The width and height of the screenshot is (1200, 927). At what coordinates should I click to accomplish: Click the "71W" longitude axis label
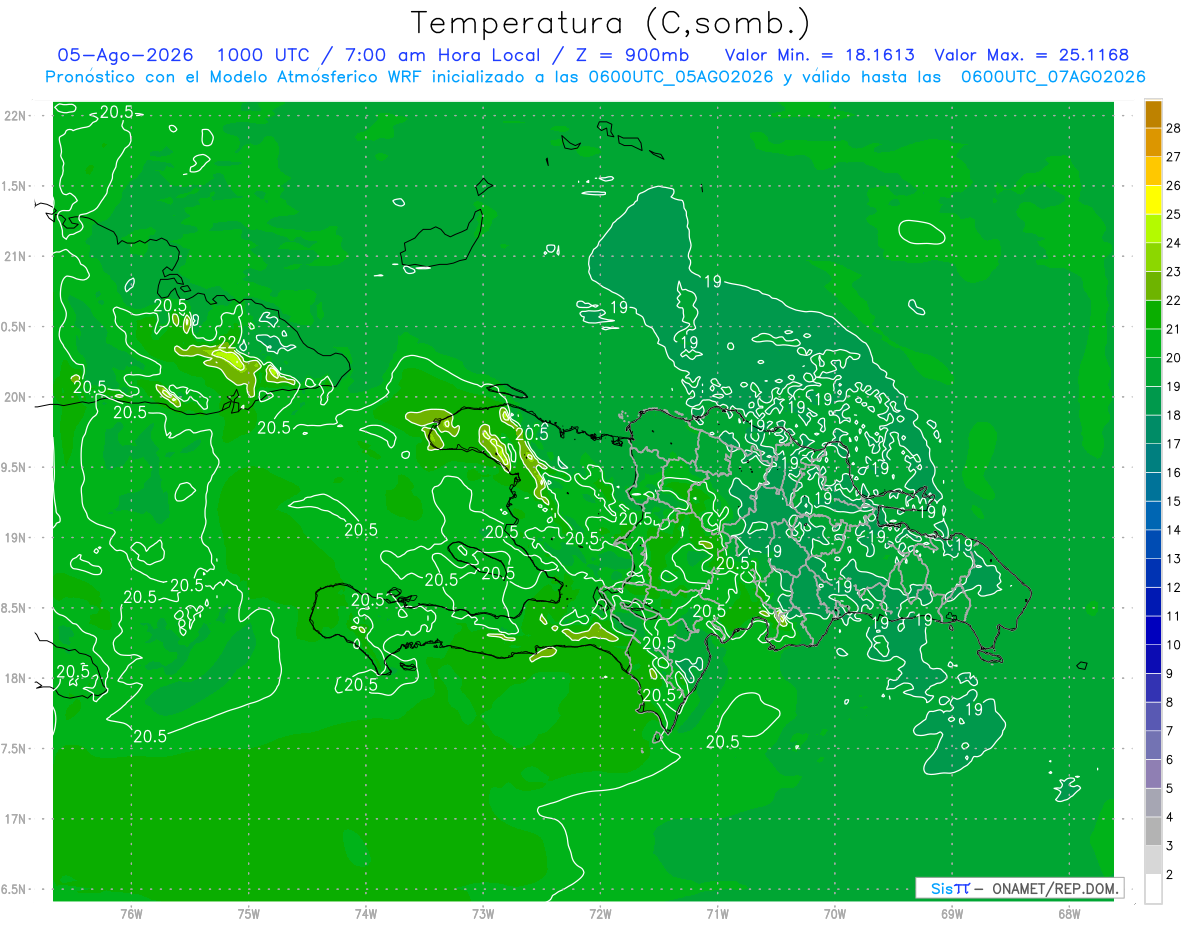[717, 912]
